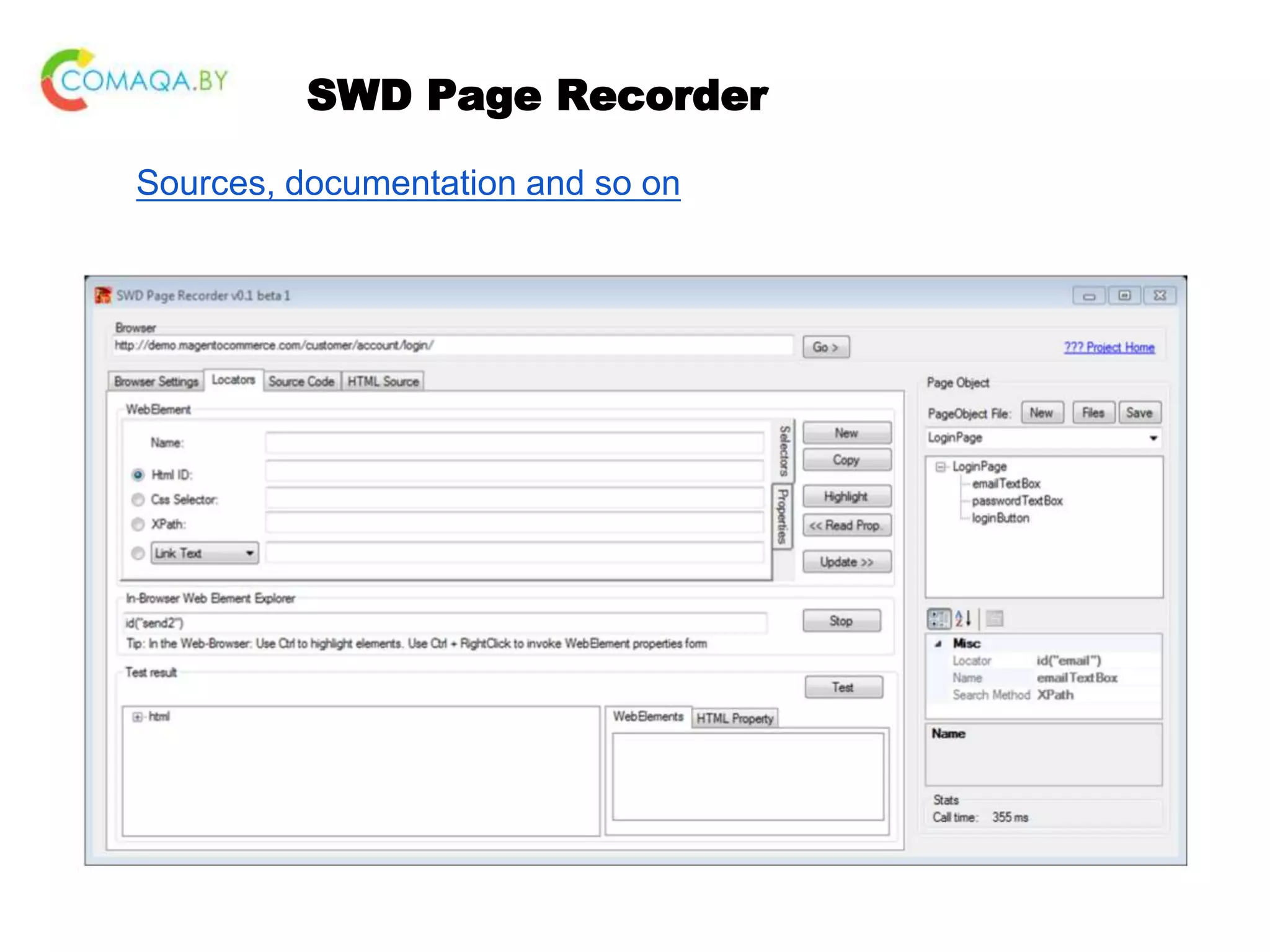Maximize the SWD Page Recorder window

pyautogui.click(x=1124, y=296)
